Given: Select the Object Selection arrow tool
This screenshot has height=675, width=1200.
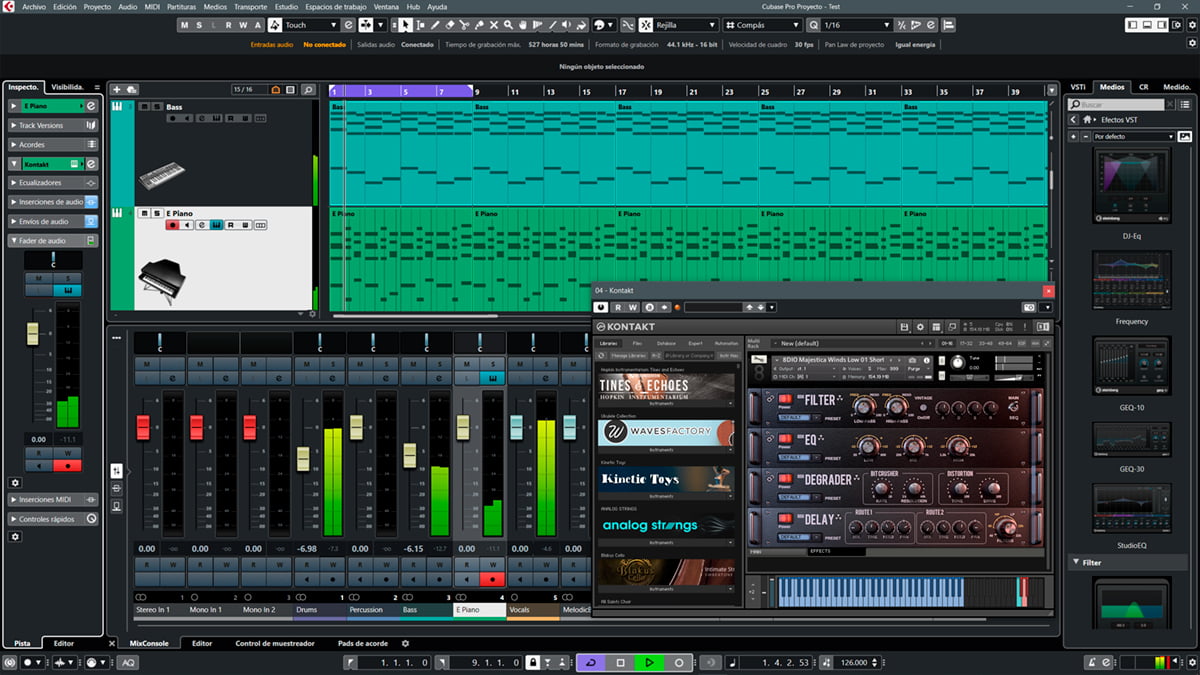Looking at the screenshot, I should click(x=406, y=25).
